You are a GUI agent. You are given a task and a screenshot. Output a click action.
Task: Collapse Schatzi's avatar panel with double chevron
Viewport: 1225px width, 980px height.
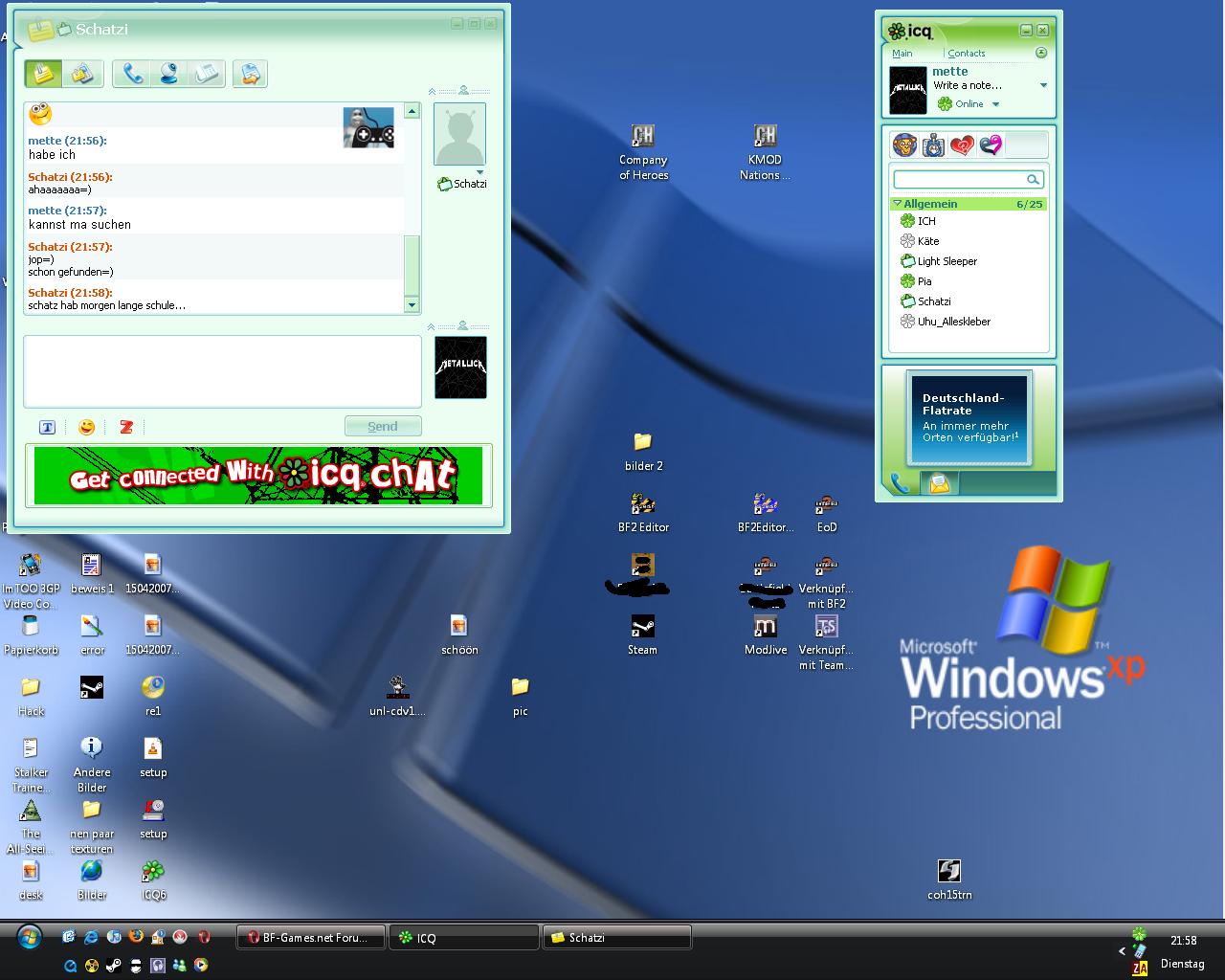432,91
